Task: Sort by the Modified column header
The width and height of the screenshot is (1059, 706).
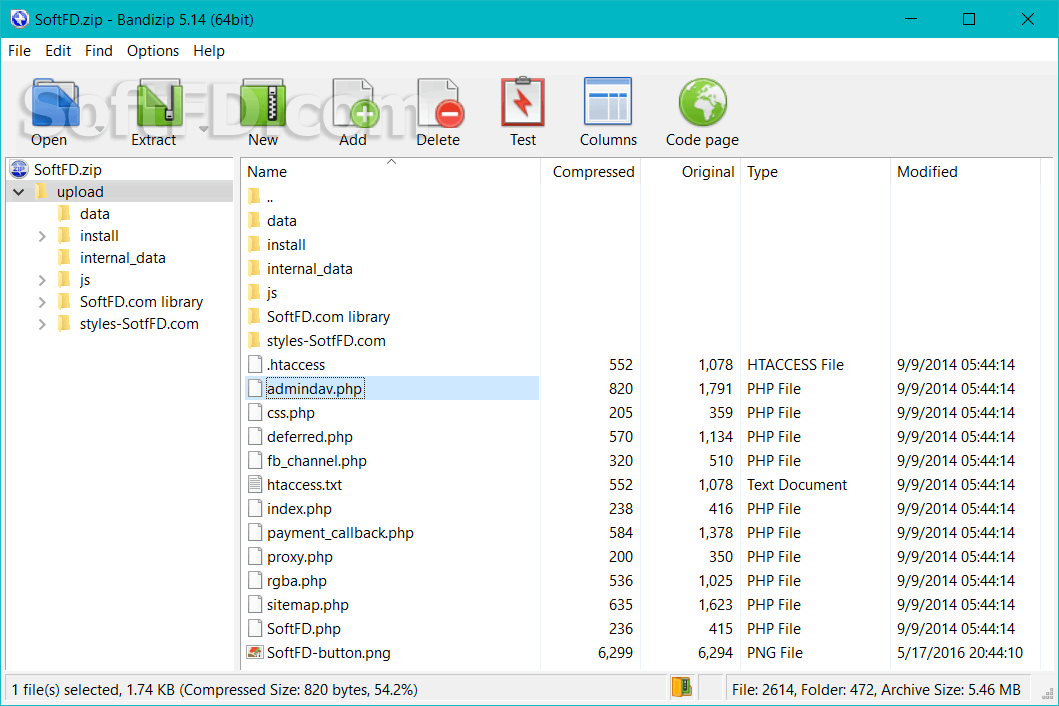Action: click(x=927, y=172)
